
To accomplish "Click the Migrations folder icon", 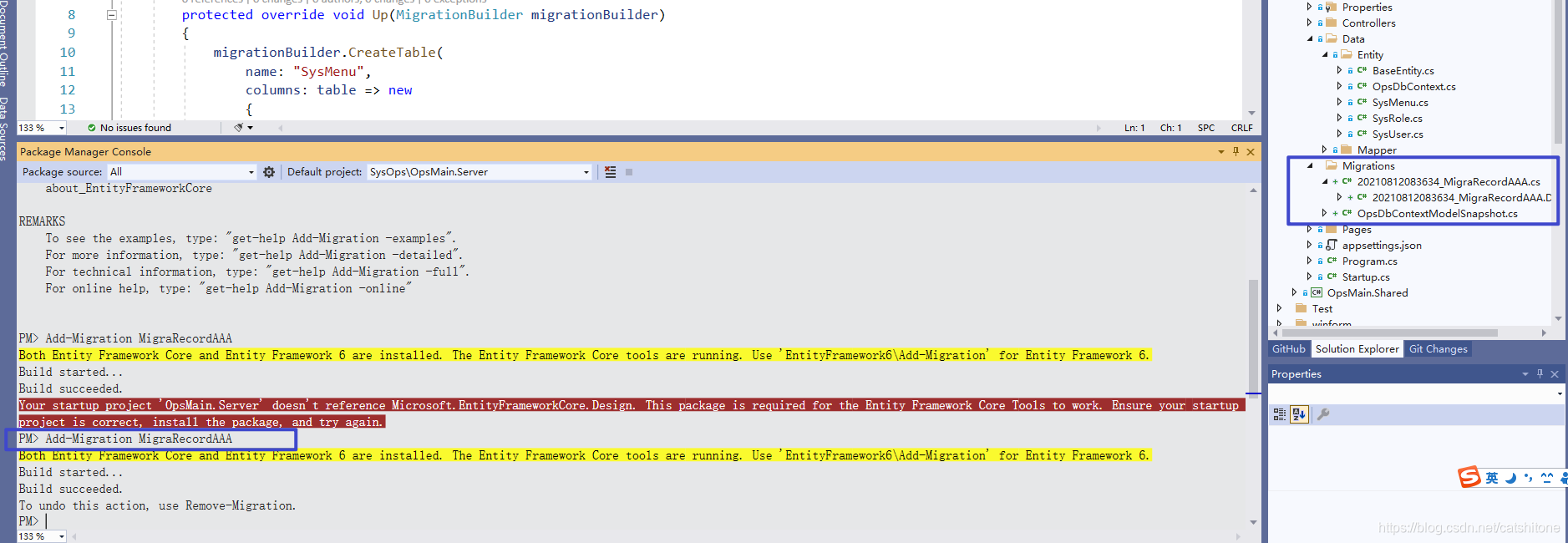I will tap(1332, 165).
